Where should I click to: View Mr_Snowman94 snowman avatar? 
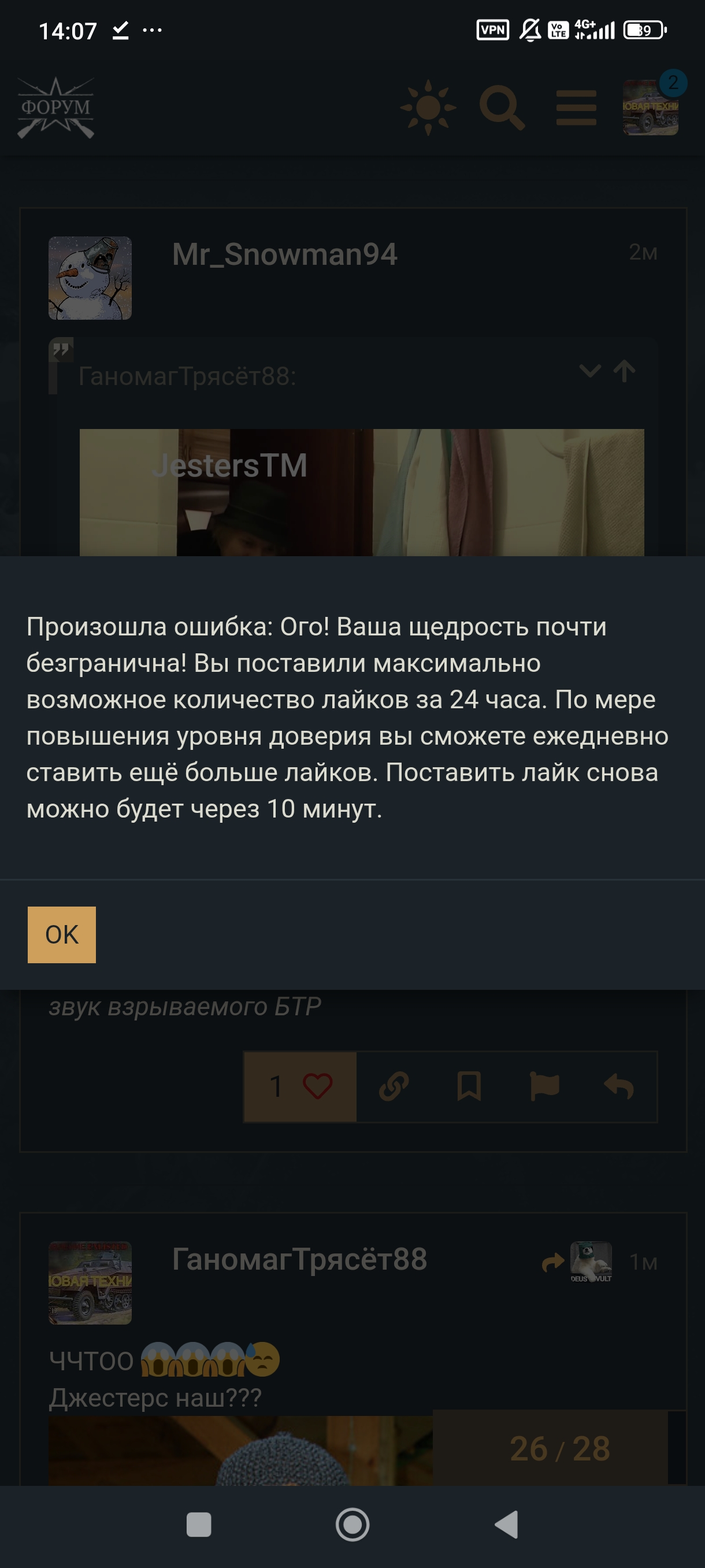90,278
